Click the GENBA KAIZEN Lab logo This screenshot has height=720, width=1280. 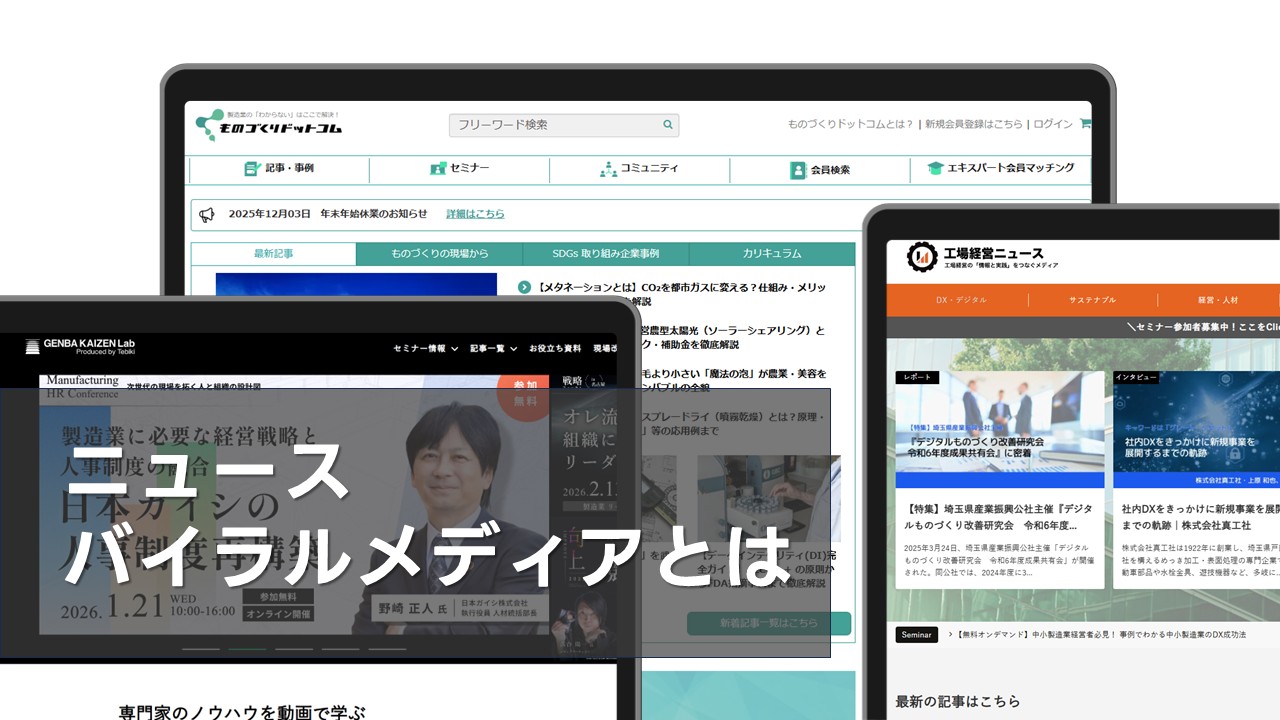[80, 347]
